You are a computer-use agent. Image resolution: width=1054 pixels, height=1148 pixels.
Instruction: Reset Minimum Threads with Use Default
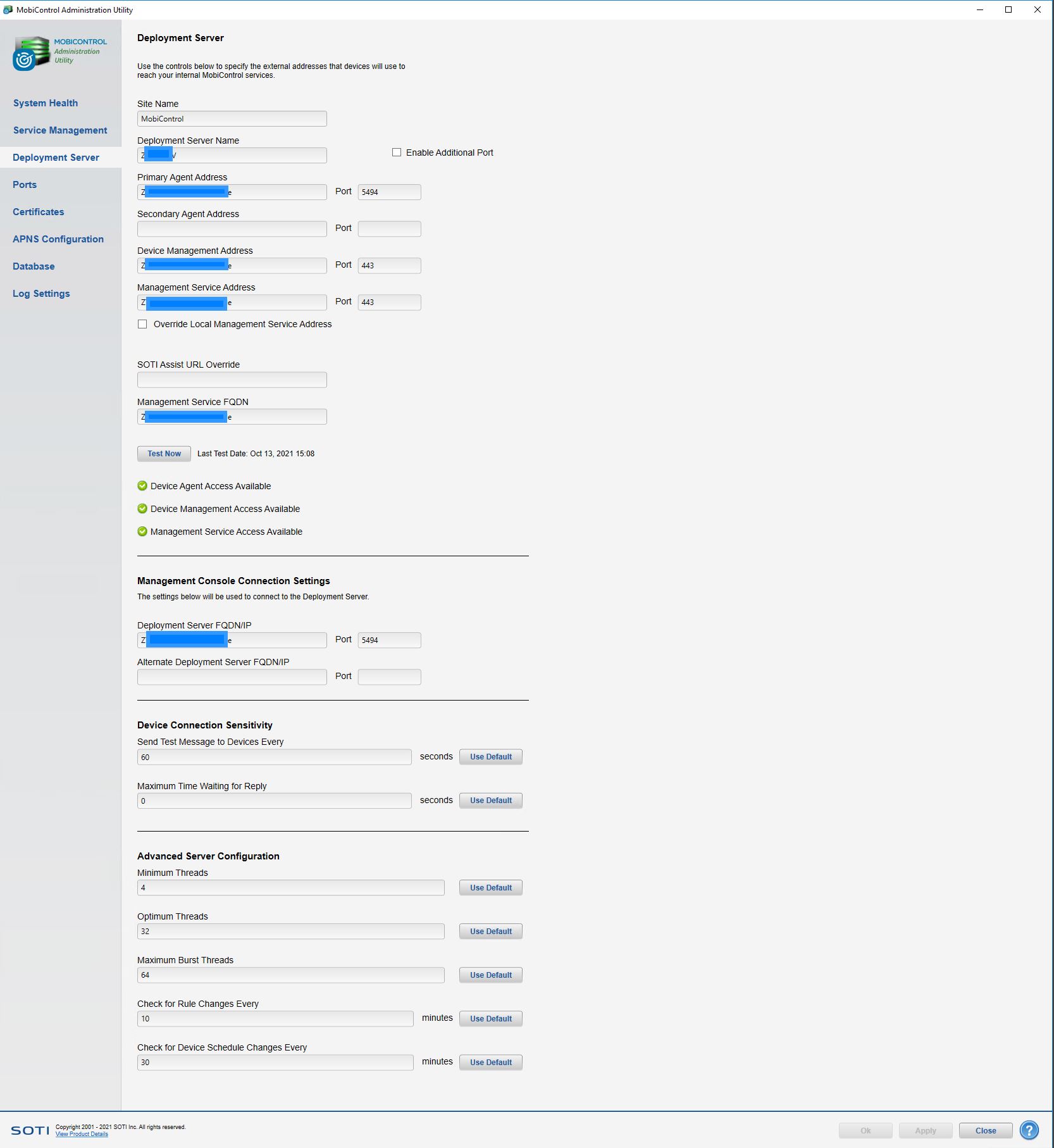click(490, 888)
